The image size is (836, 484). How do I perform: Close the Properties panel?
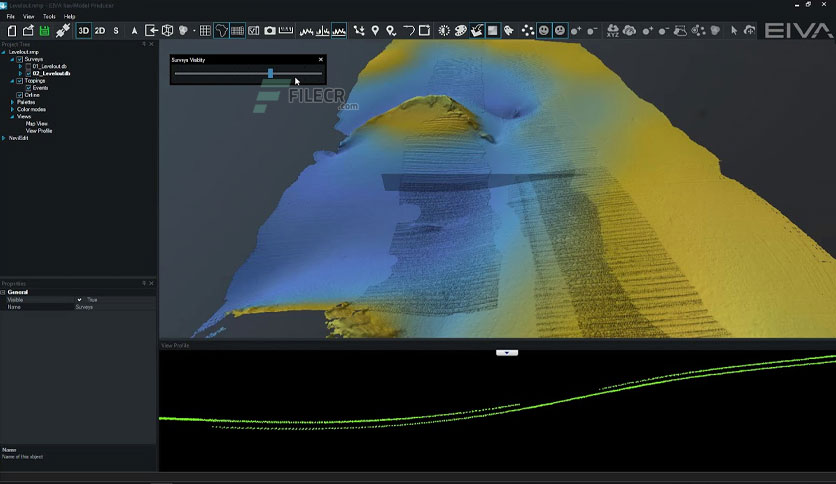[x=151, y=284]
